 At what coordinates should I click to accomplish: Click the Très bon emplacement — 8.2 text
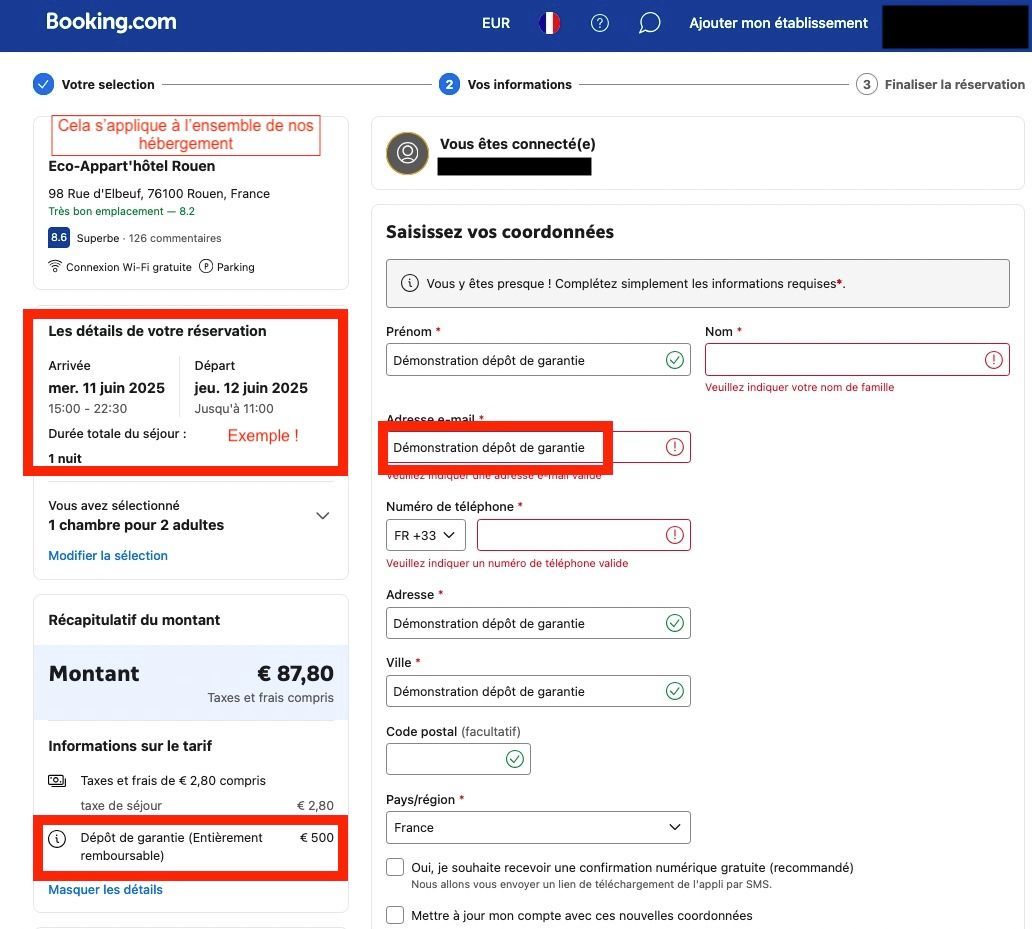tap(122, 211)
